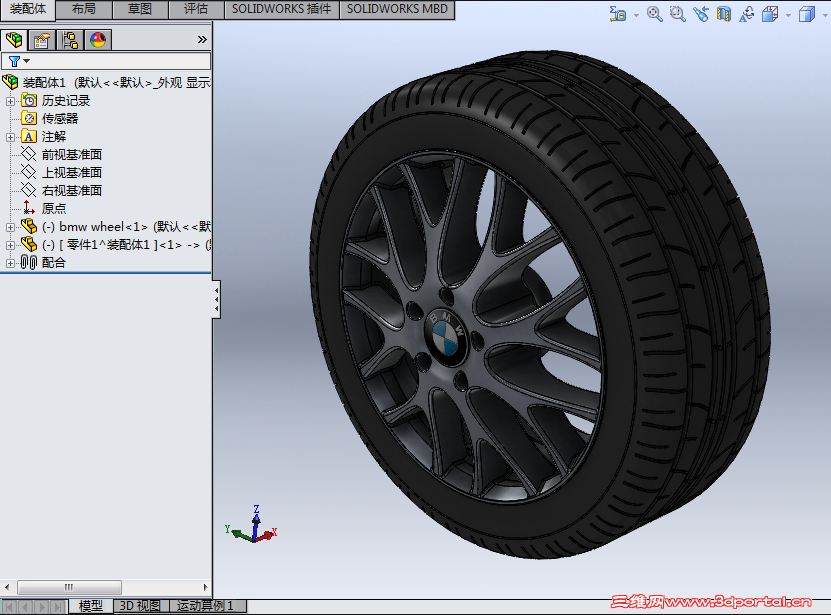Click the tree filter funnel icon
The image size is (831, 615).
[x=14, y=62]
